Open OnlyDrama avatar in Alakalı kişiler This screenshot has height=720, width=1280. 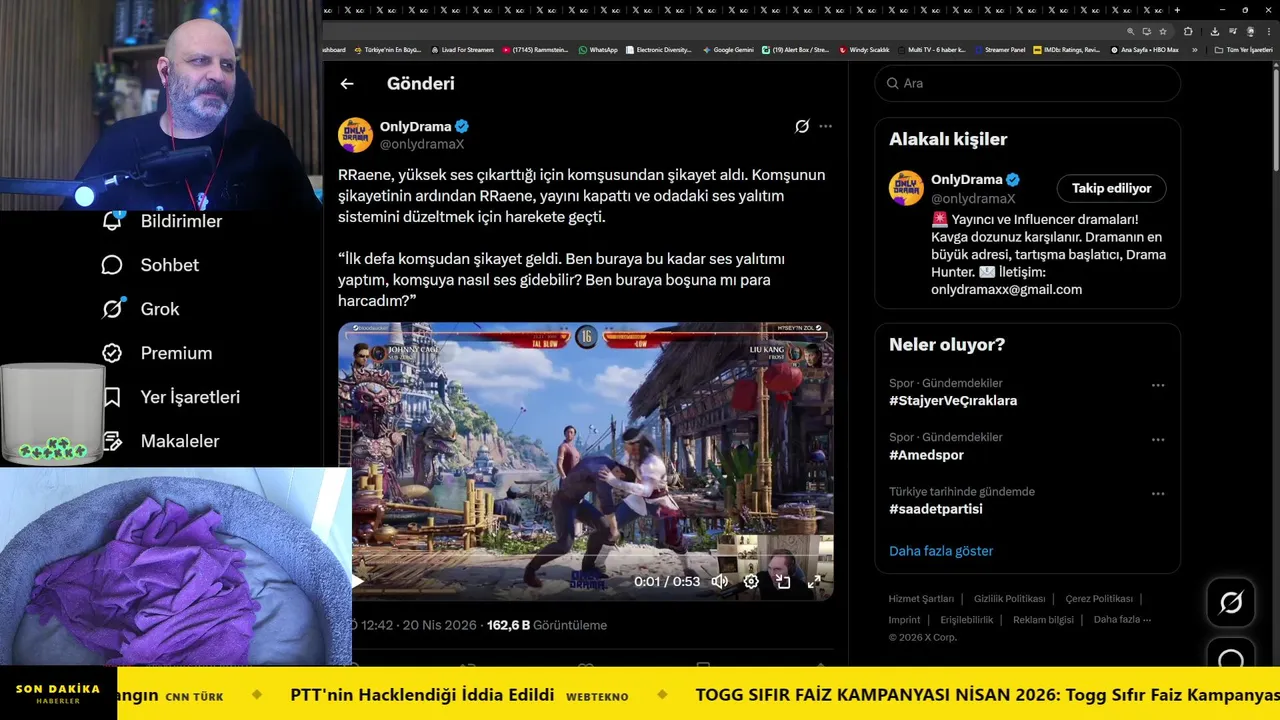click(x=906, y=188)
